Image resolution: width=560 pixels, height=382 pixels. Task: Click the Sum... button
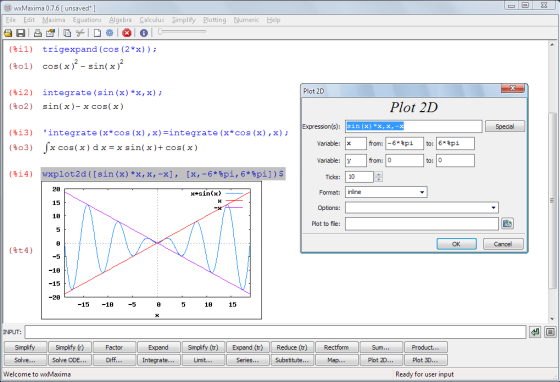tap(381, 347)
